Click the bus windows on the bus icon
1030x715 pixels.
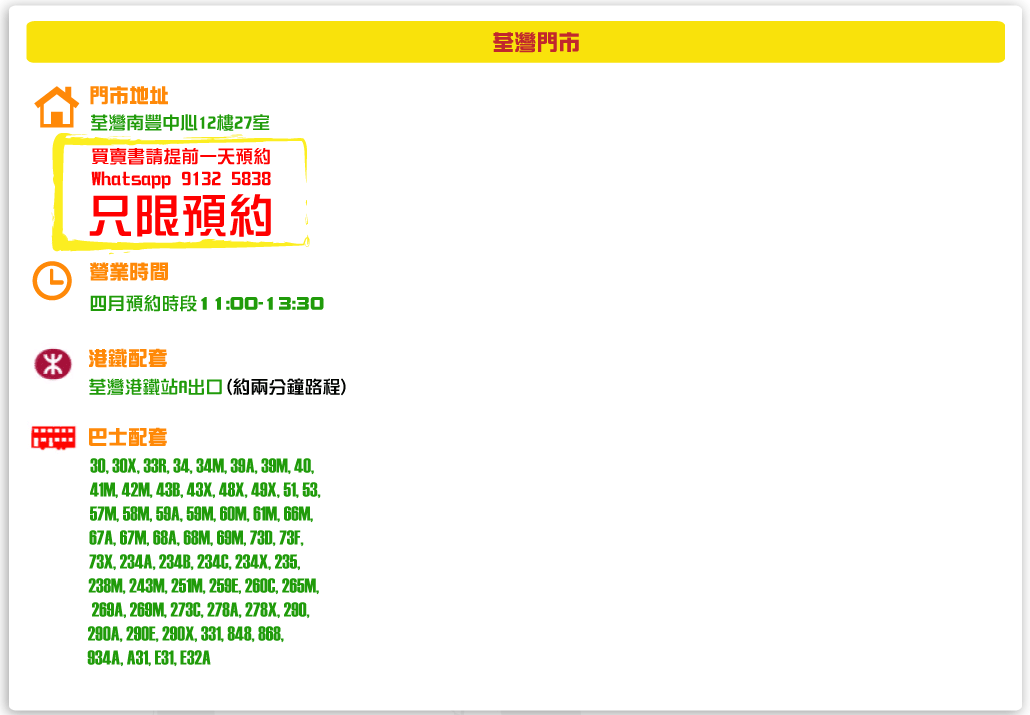(x=52, y=433)
